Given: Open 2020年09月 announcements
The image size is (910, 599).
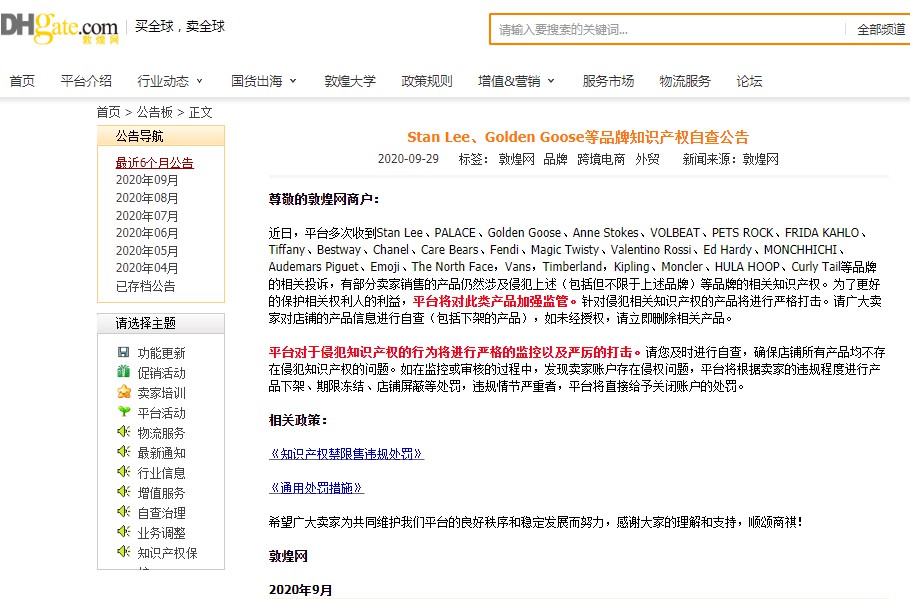Looking at the screenshot, I should point(147,180).
